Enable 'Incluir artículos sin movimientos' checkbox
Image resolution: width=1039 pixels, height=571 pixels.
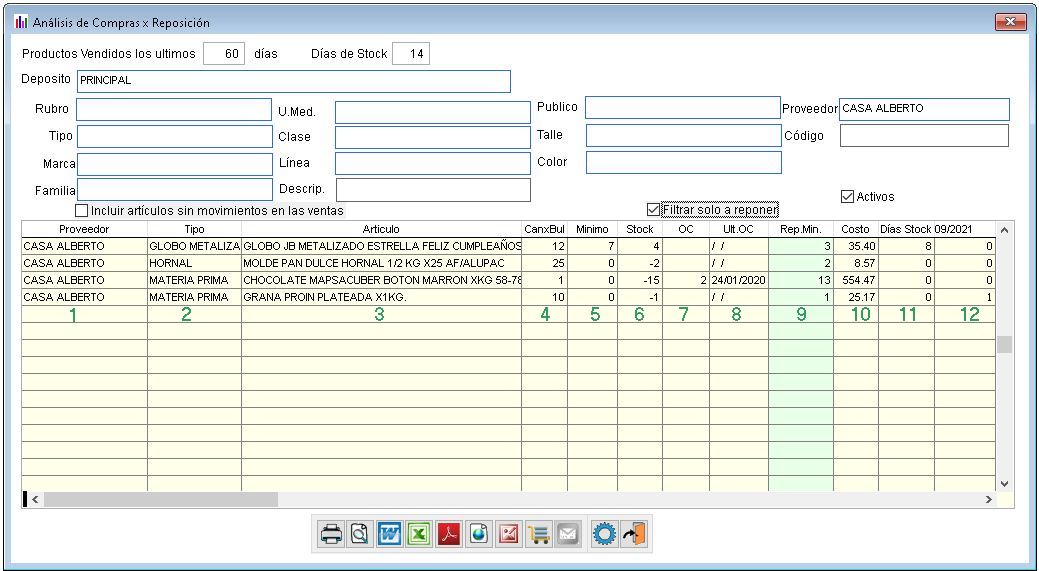coord(82,211)
